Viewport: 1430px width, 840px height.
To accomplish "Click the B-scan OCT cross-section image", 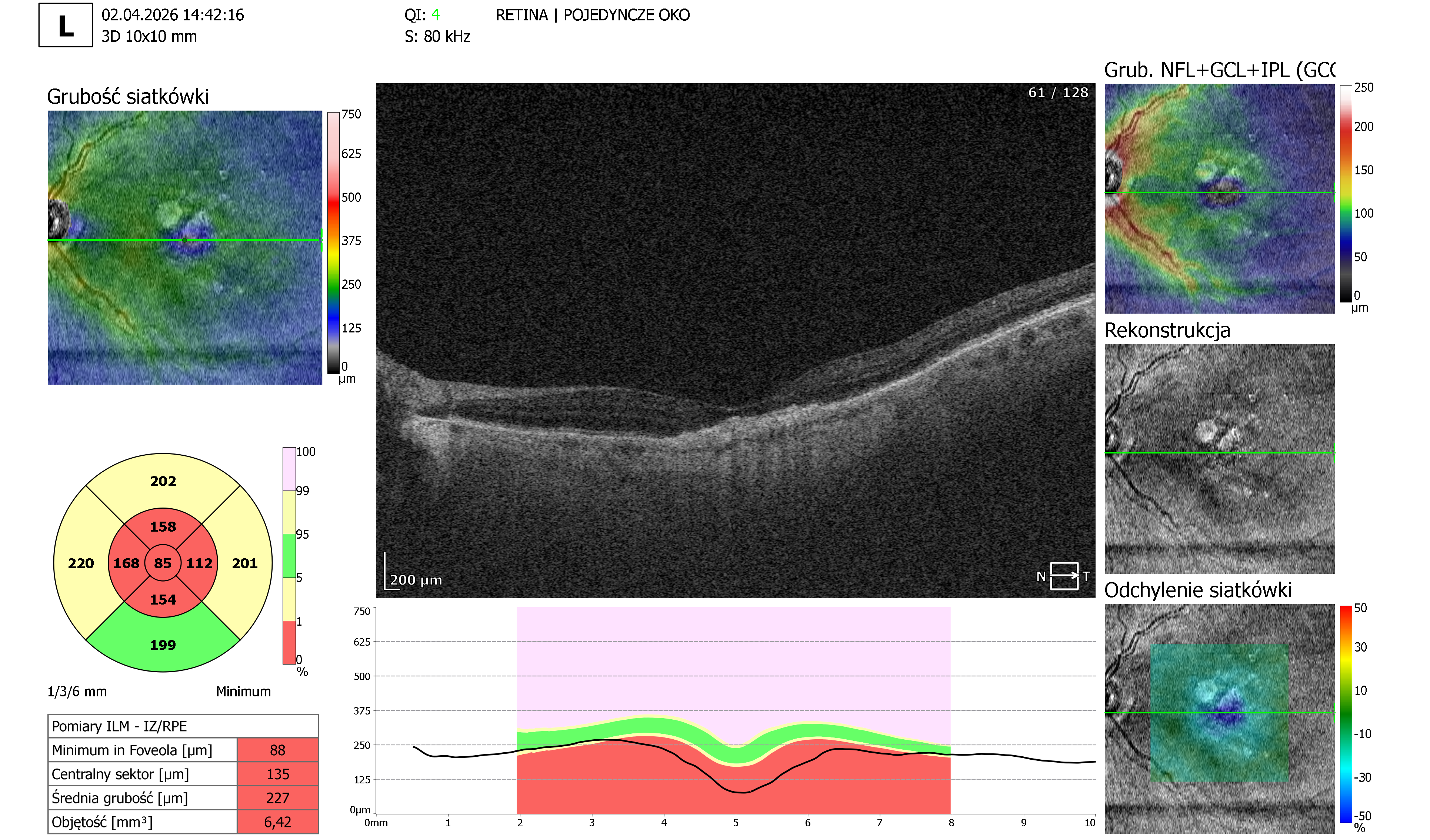I will pos(736,340).
